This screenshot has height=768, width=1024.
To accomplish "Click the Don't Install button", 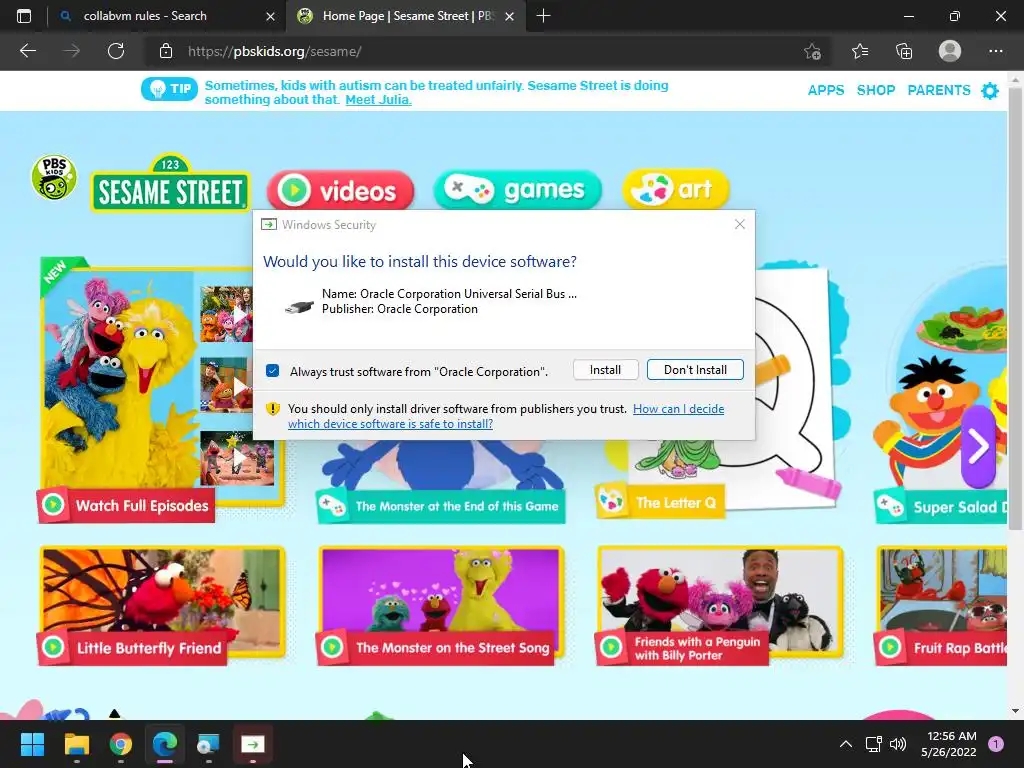I will tap(695, 370).
